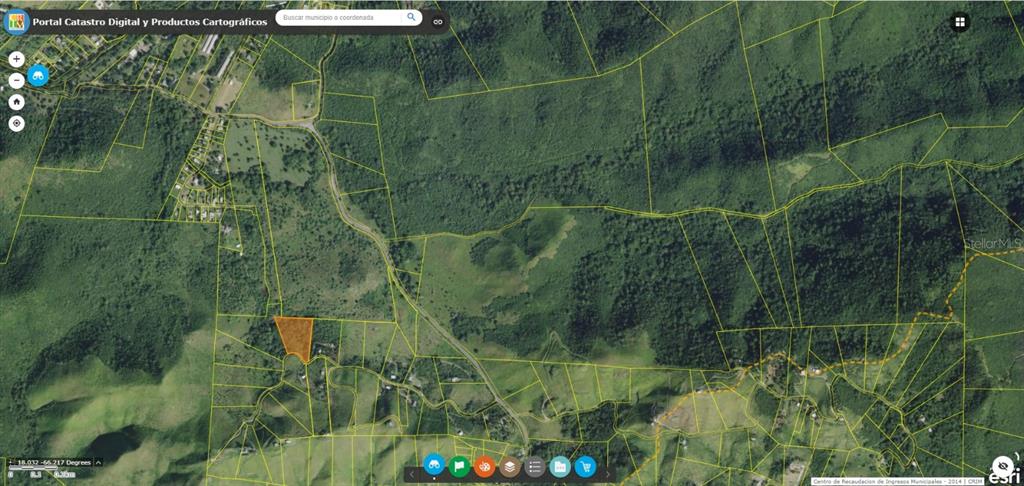Zoom out of the map
The image size is (1024, 486).
pyautogui.click(x=16, y=80)
